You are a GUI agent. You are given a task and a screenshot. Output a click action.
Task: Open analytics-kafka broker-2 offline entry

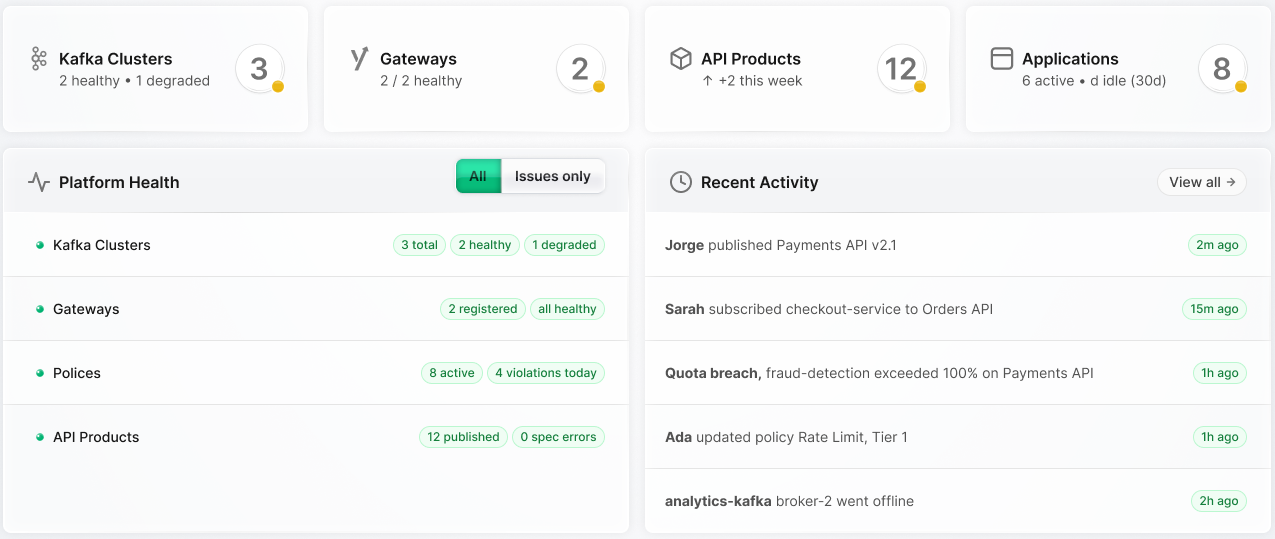click(957, 501)
